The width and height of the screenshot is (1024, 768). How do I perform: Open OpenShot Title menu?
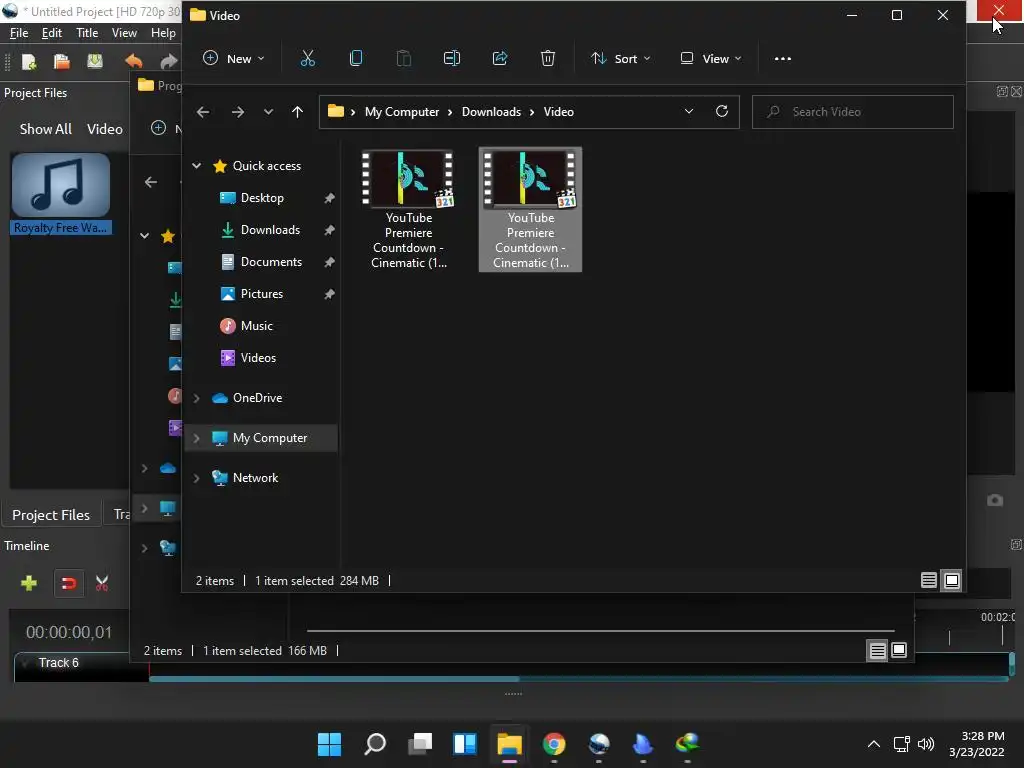87,33
